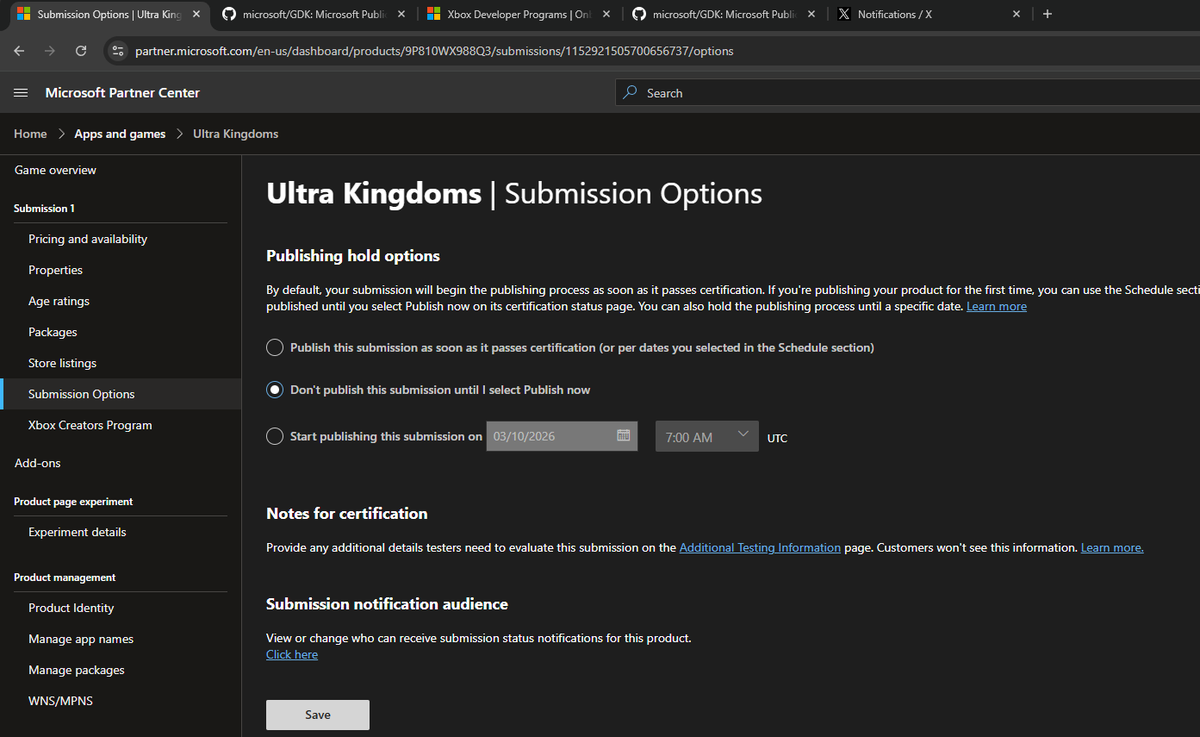
Task: Switch to the Notifications / X tab
Action: point(928,14)
